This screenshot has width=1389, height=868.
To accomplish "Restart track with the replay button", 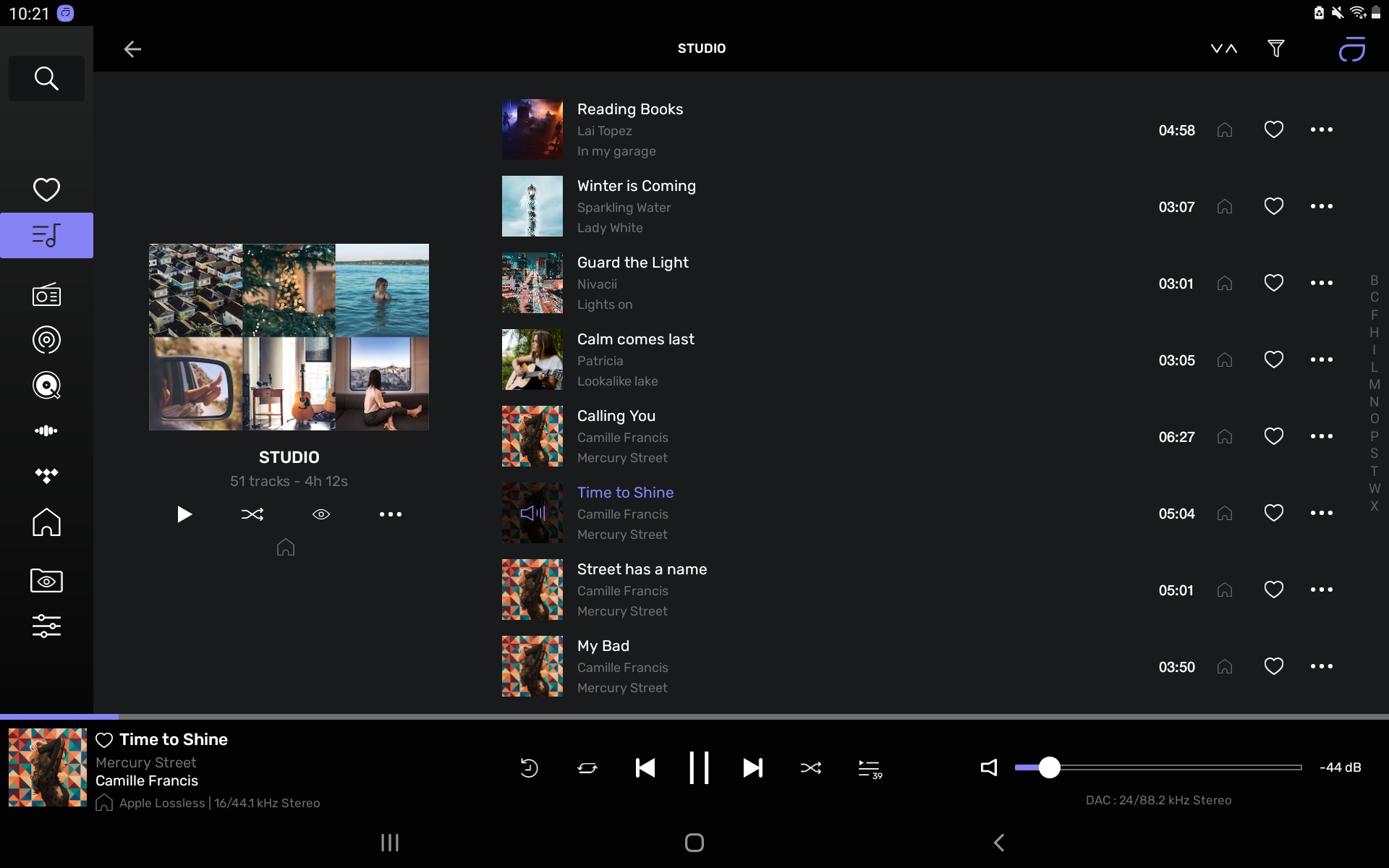I will click(529, 767).
